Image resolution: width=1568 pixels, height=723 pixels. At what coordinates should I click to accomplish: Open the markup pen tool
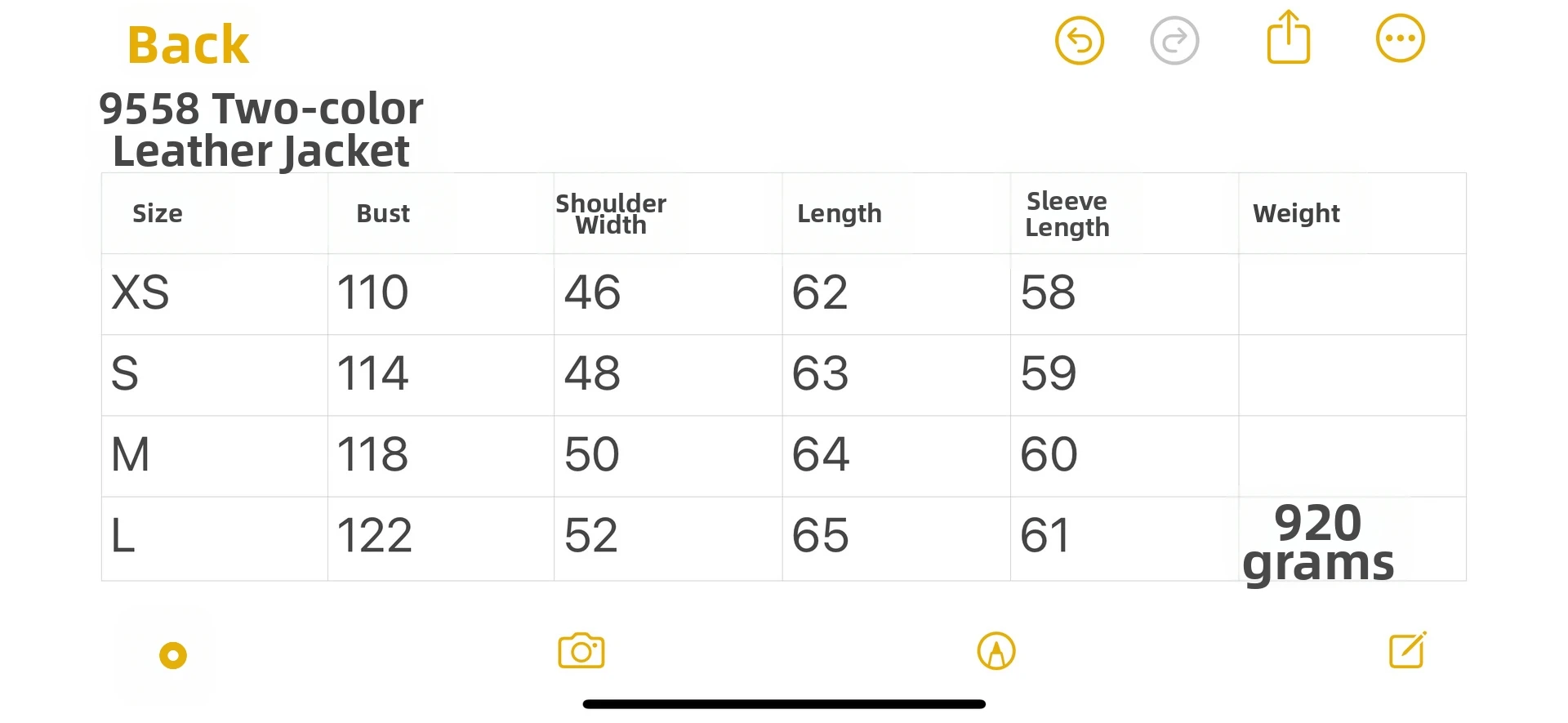pyautogui.click(x=996, y=651)
